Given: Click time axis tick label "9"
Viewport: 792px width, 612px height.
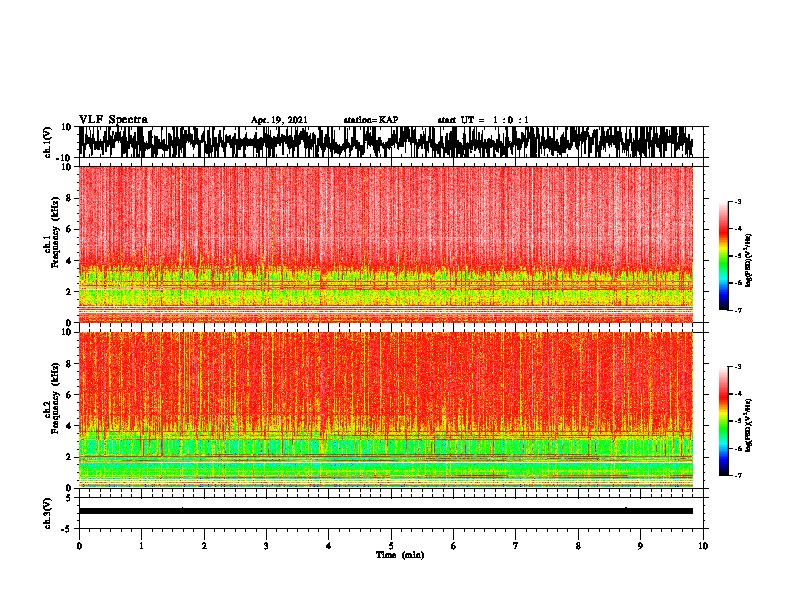Looking at the screenshot, I should click(640, 546).
